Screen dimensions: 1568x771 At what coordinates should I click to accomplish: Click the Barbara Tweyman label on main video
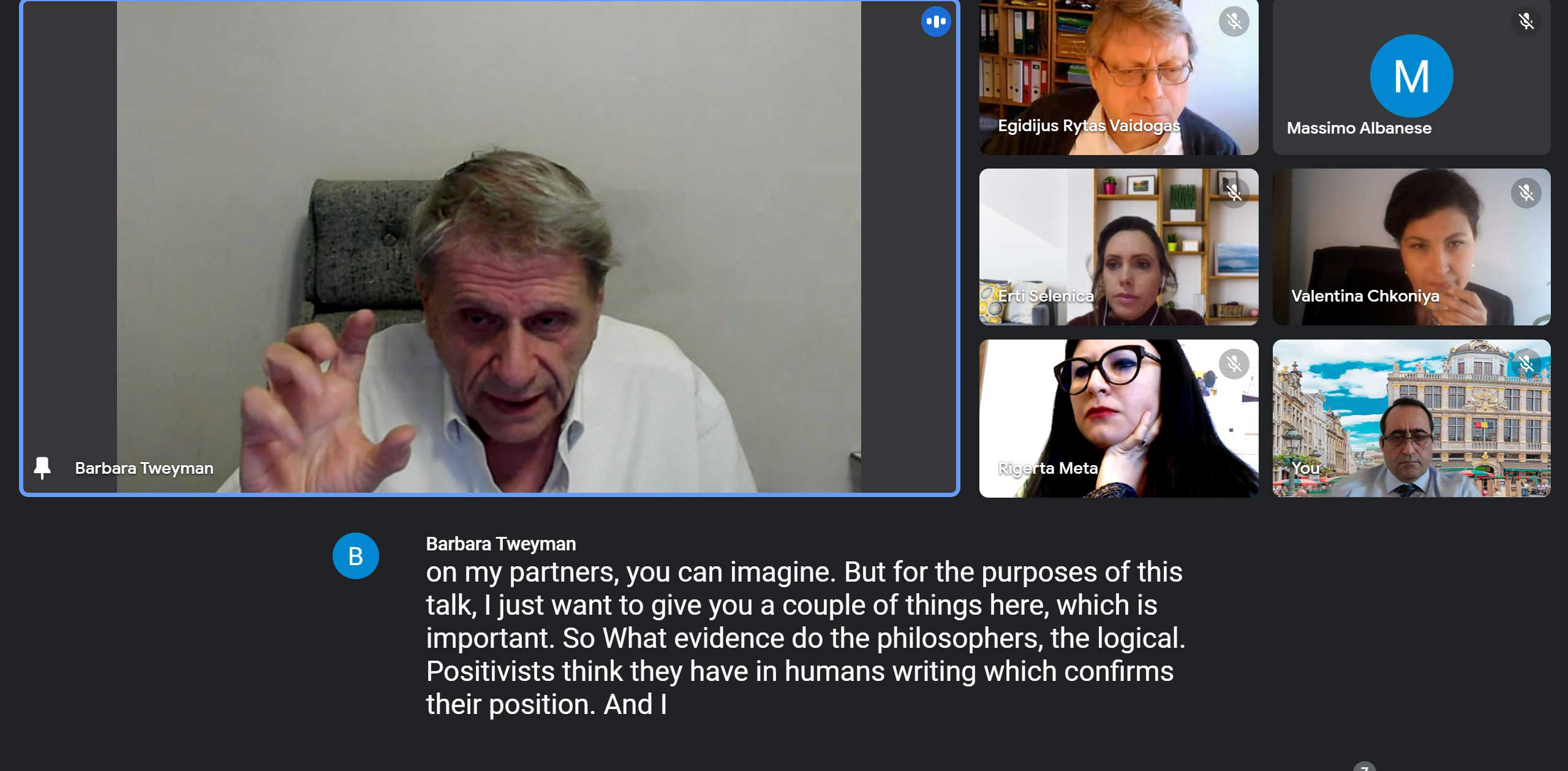(x=144, y=468)
